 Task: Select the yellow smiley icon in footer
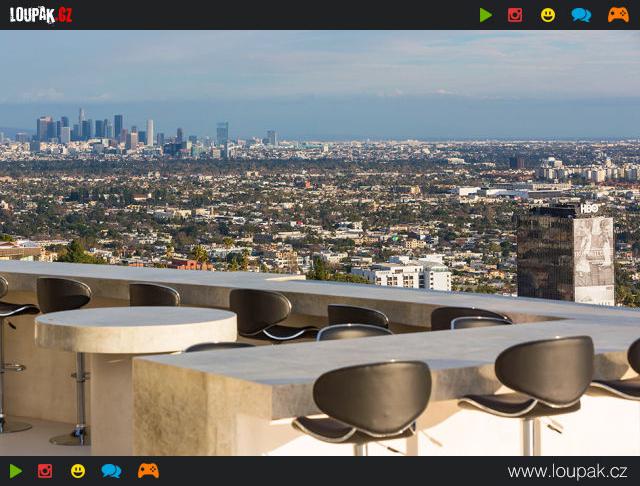[x=78, y=471]
